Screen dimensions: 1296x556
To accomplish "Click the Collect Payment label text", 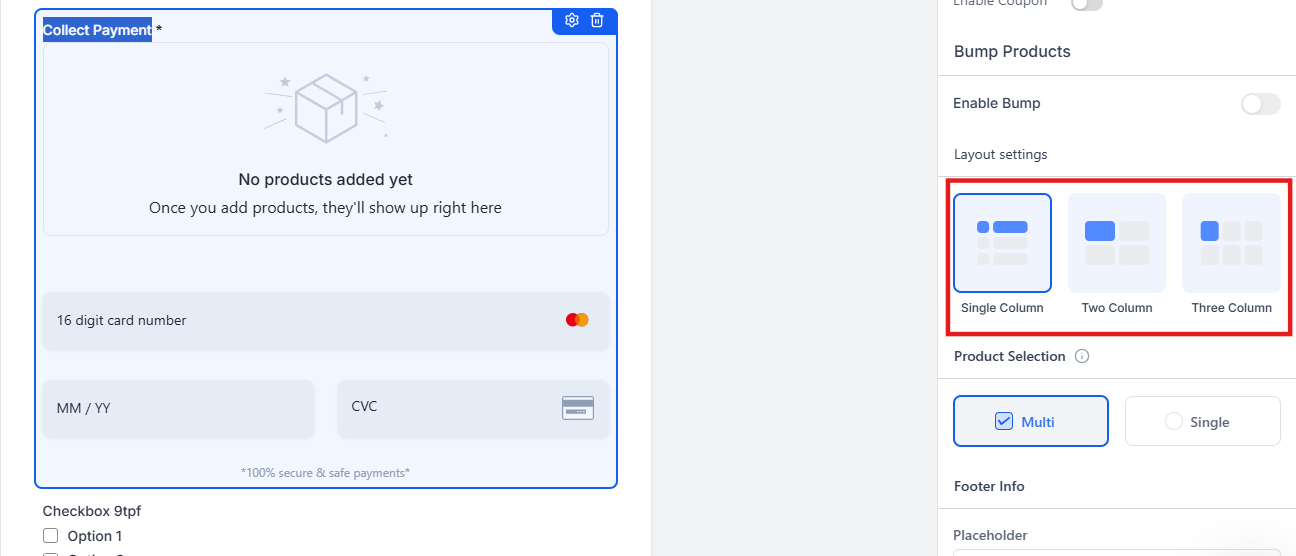I will (97, 30).
